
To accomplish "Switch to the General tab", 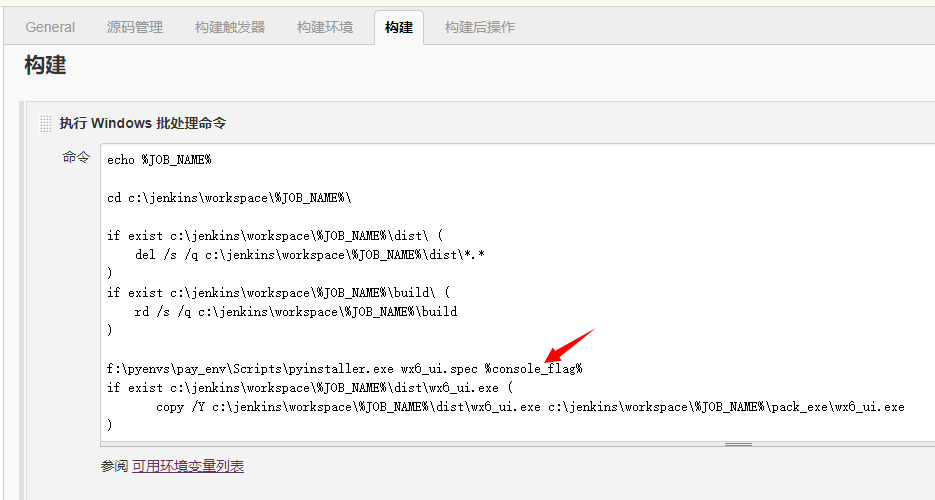I will pyautogui.click(x=50, y=27).
